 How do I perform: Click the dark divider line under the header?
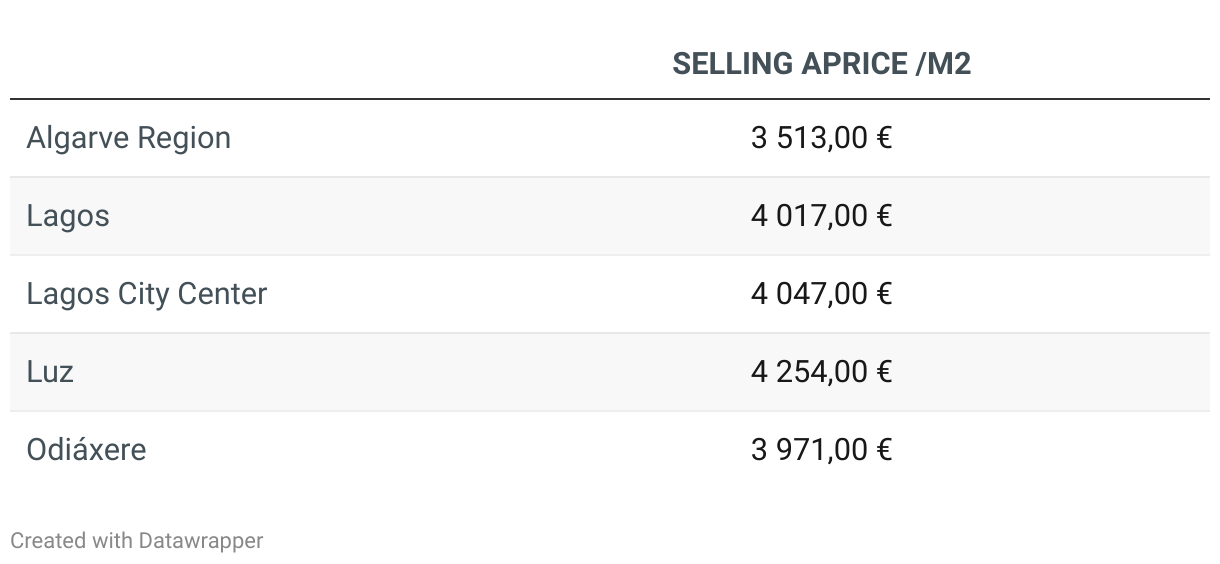click(x=610, y=99)
